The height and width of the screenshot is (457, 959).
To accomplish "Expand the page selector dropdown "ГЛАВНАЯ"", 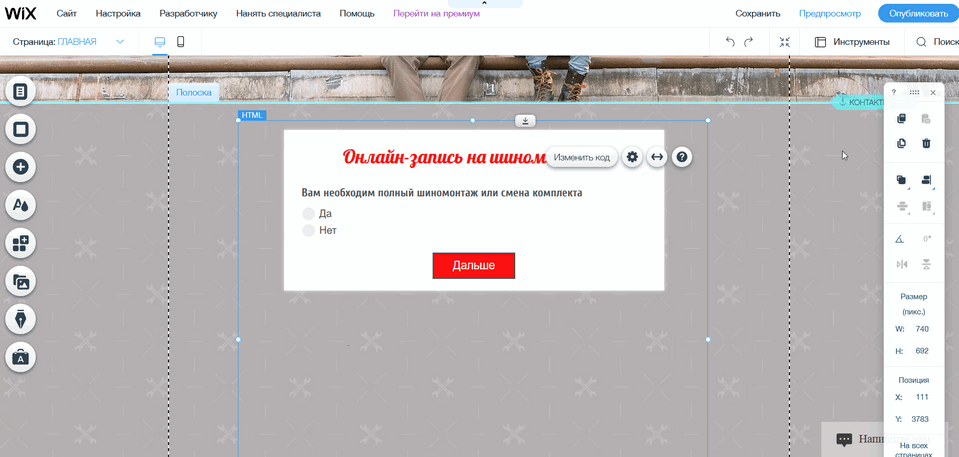I will point(120,42).
